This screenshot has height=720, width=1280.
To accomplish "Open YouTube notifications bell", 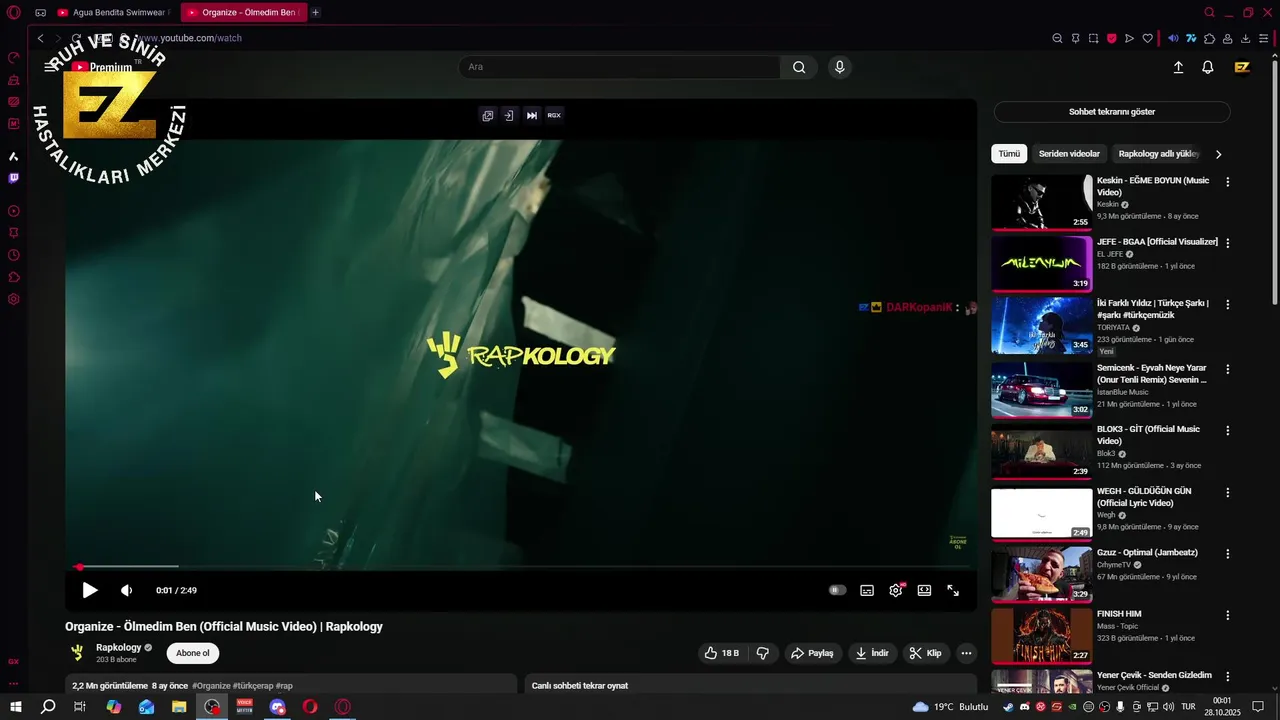I will coord(1208,67).
